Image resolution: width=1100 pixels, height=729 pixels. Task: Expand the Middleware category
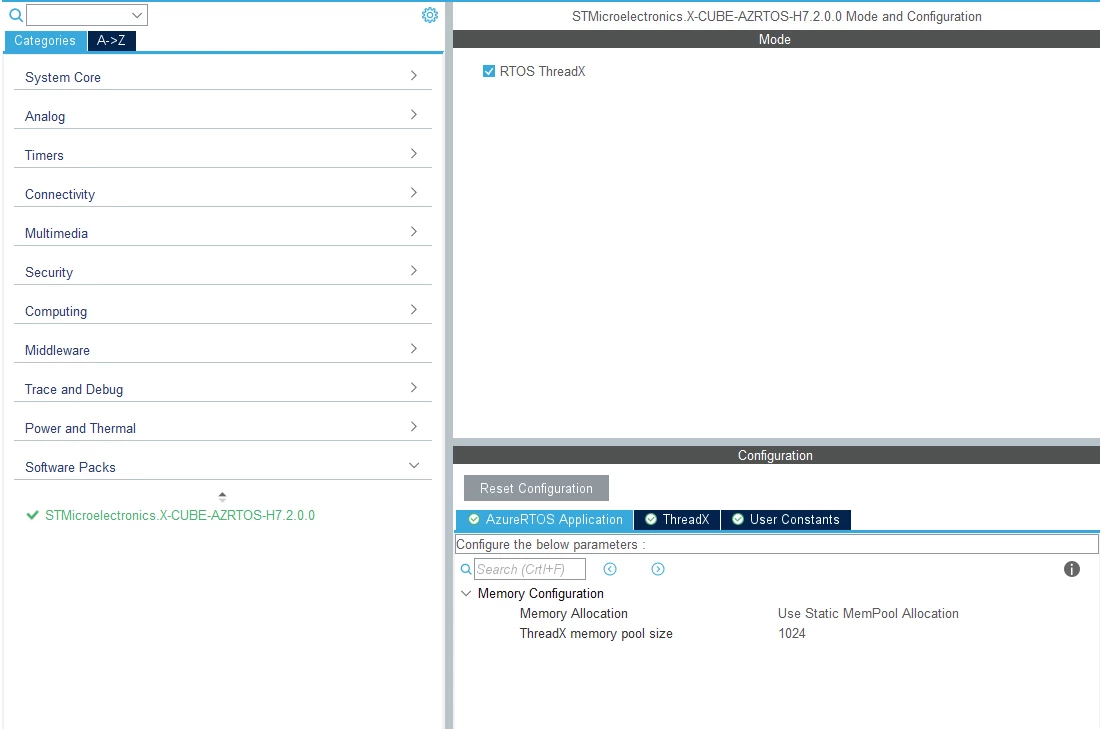point(222,350)
